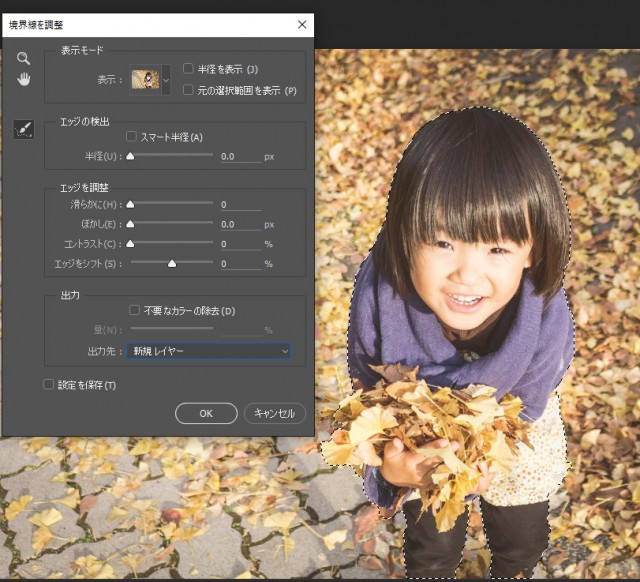Enable the 元の選択範囲を表示 (P) checkbox
Image resolution: width=640 pixels, height=582 pixels.
tap(188, 90)
